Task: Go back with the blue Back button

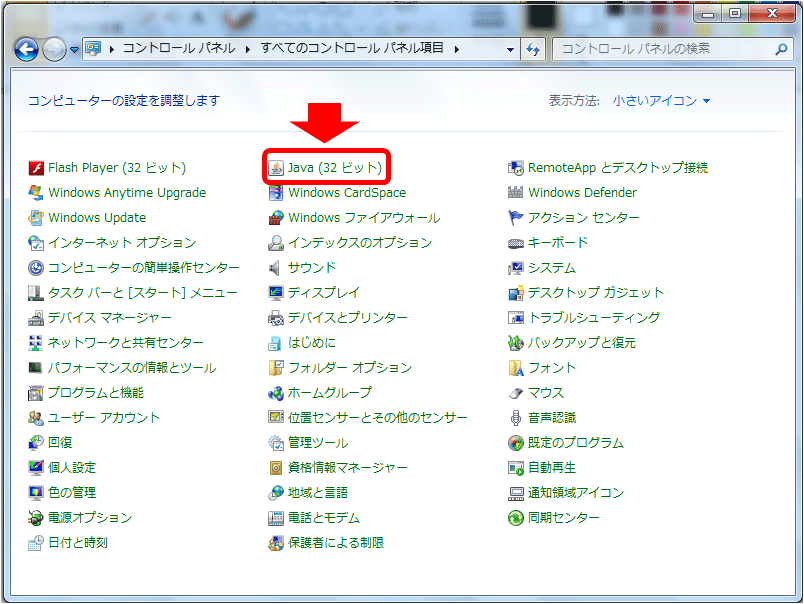Action: tap(27, 50)
